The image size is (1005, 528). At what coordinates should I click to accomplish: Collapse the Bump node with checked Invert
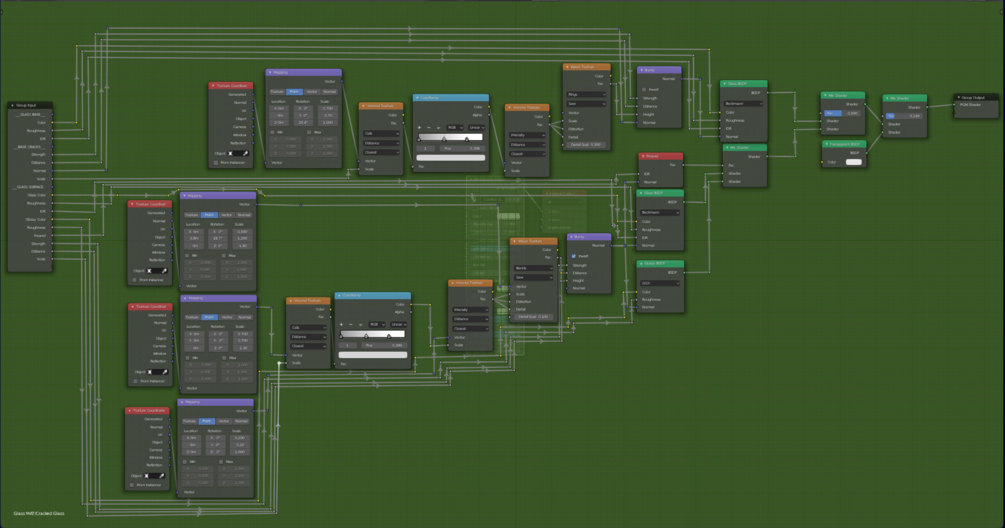pos(571,236)
